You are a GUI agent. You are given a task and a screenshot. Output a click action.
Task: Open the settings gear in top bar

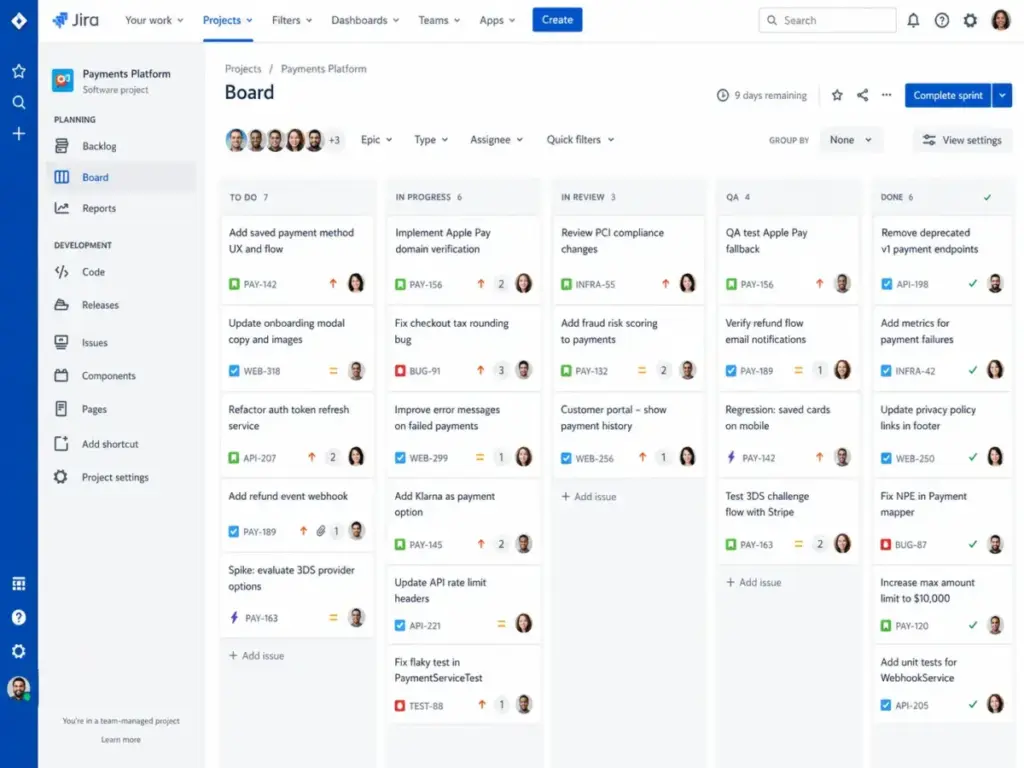(970, 20)
